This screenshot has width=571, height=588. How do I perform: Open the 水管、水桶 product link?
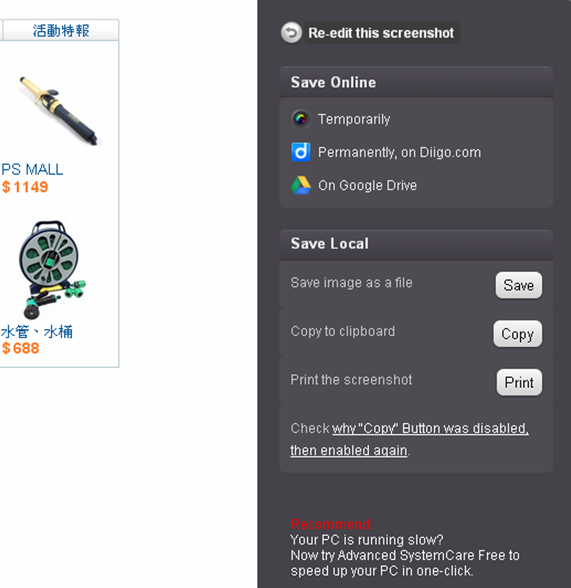click(36, 332)
